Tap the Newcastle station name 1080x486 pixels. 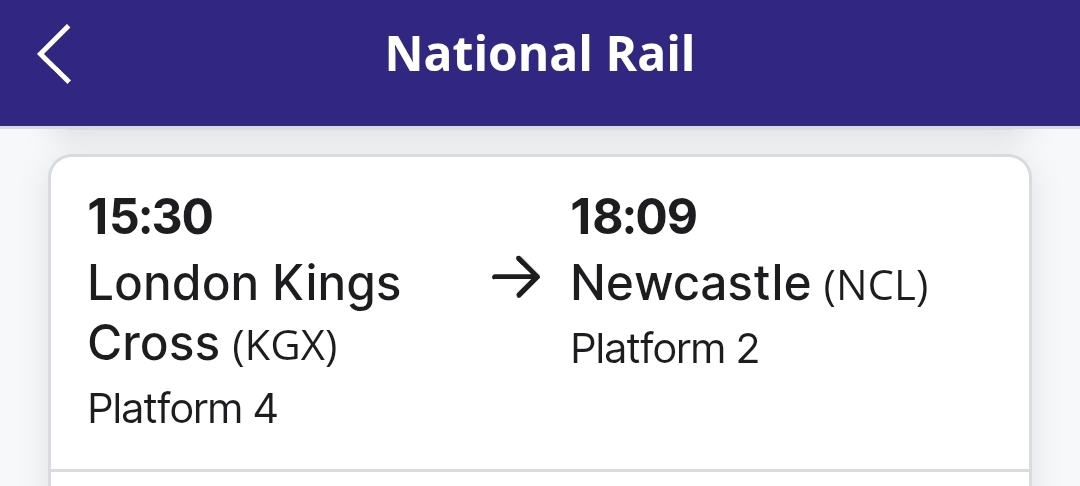pos(689,285)
